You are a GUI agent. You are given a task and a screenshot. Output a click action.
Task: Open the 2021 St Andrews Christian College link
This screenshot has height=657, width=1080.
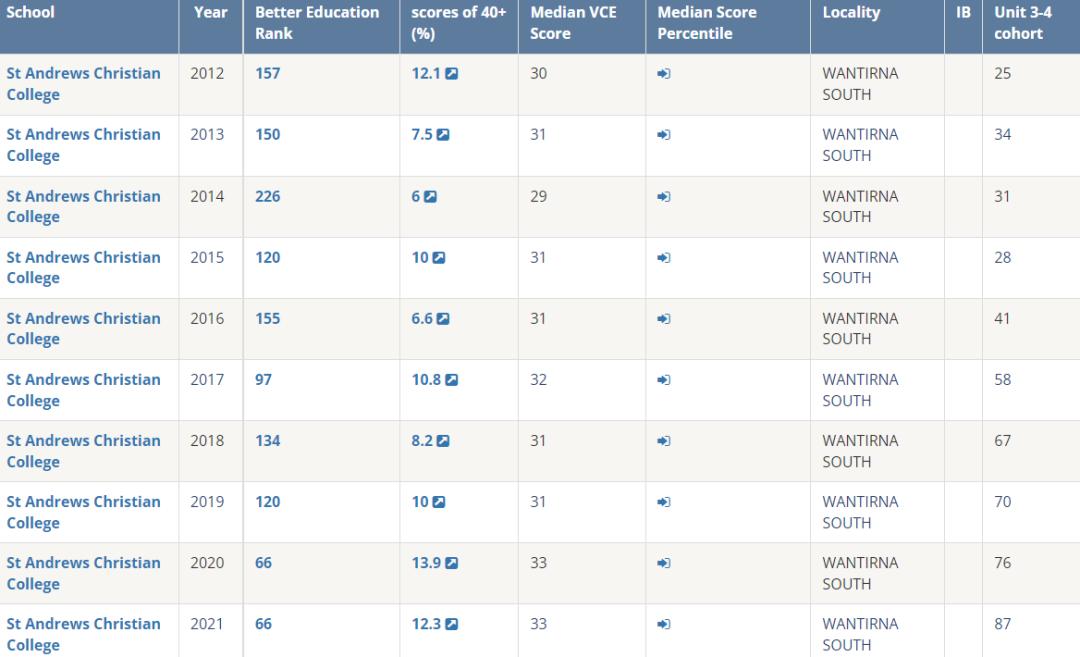click(x=83, y=634)
